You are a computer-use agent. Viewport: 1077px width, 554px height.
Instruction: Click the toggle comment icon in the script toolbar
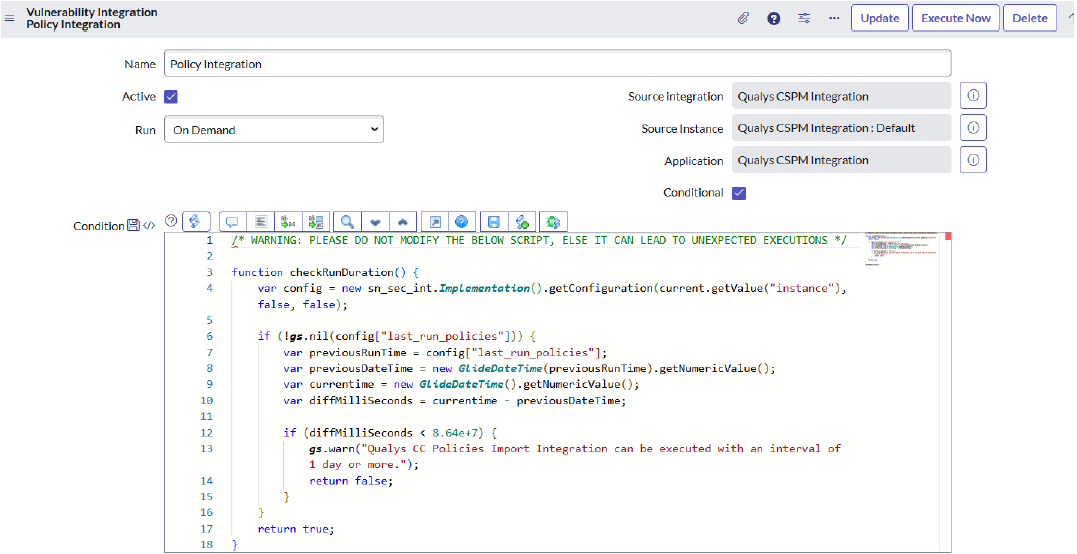(x=232, y=221)
